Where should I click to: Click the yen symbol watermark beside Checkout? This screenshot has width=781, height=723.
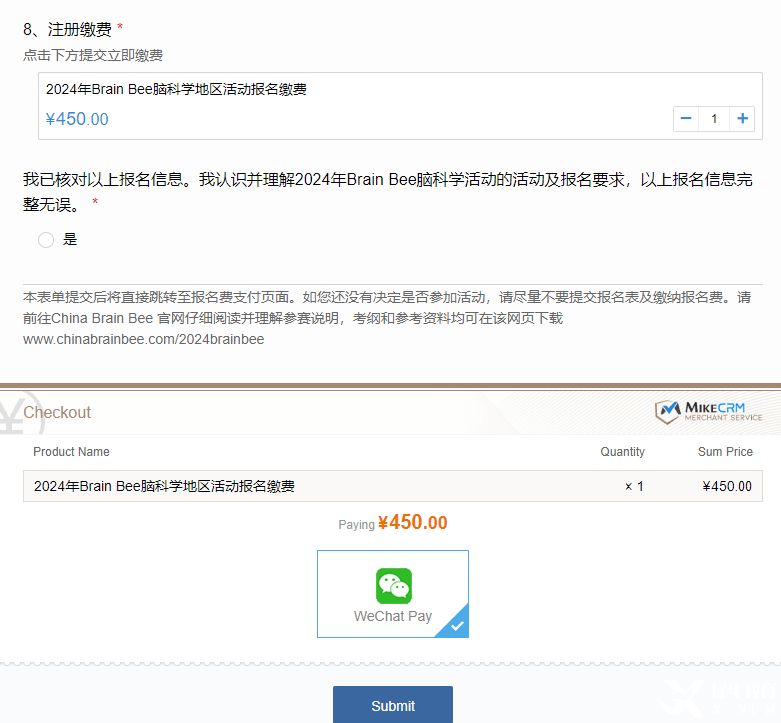[x=12, y=413]
